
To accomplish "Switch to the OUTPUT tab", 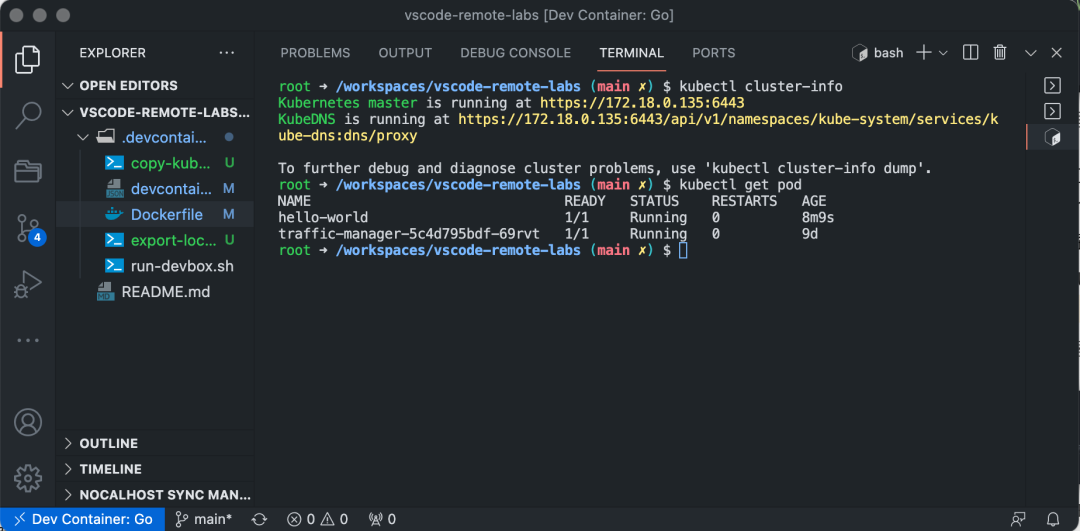I will pos(405,53).
